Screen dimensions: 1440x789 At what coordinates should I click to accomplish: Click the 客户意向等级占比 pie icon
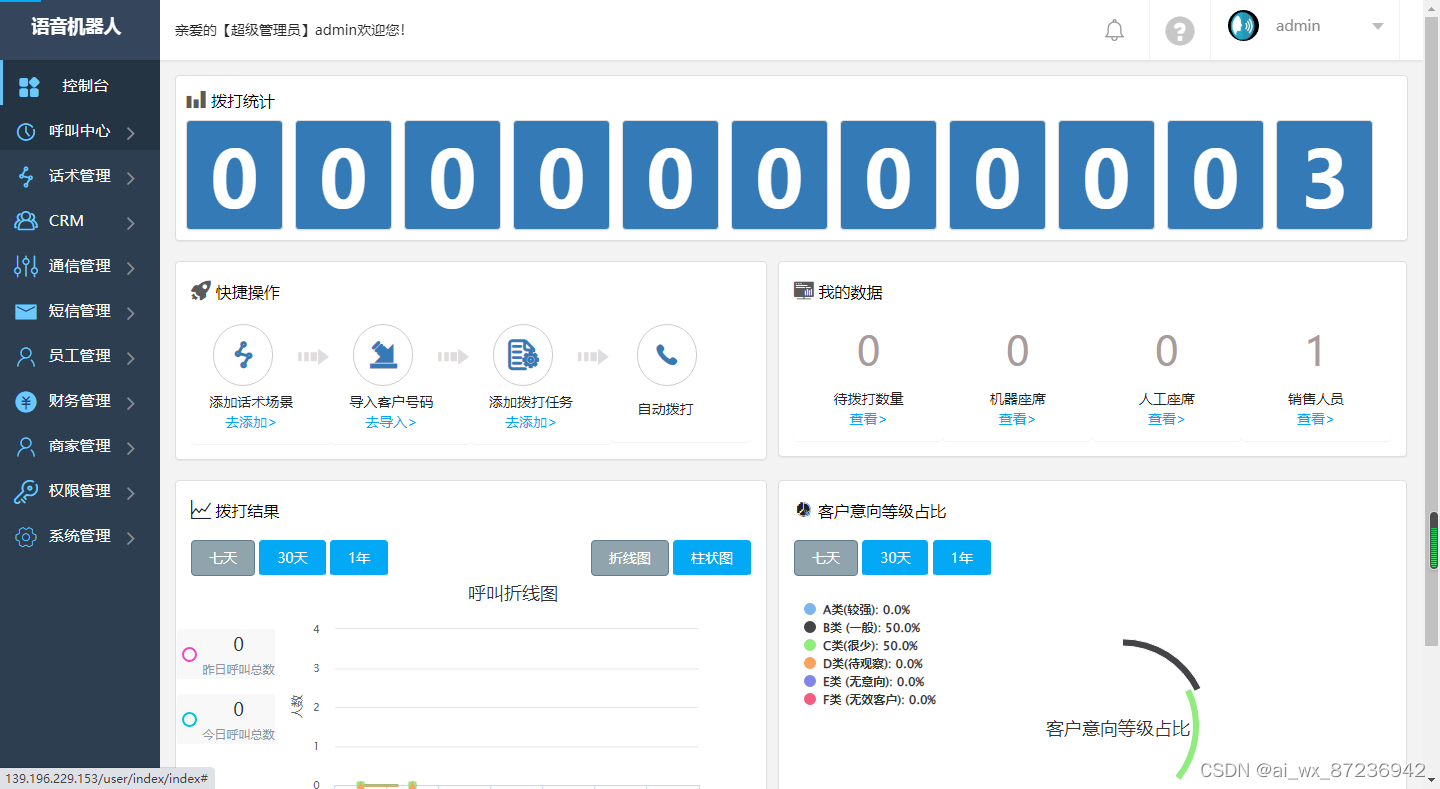[803, 510]
